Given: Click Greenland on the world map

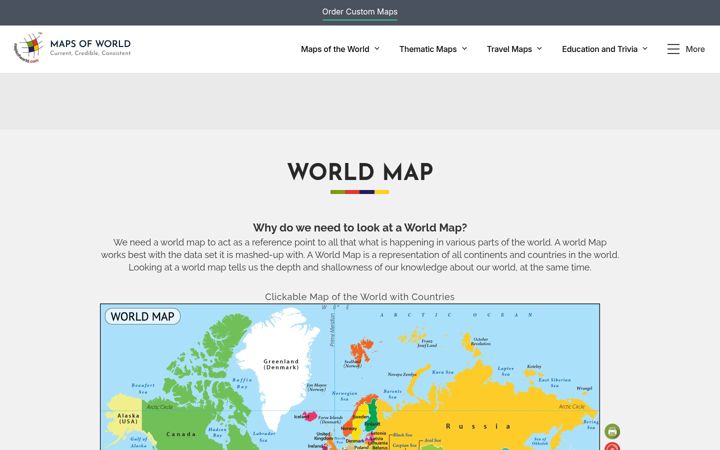Looking at the screenshot, I should 281,364.
